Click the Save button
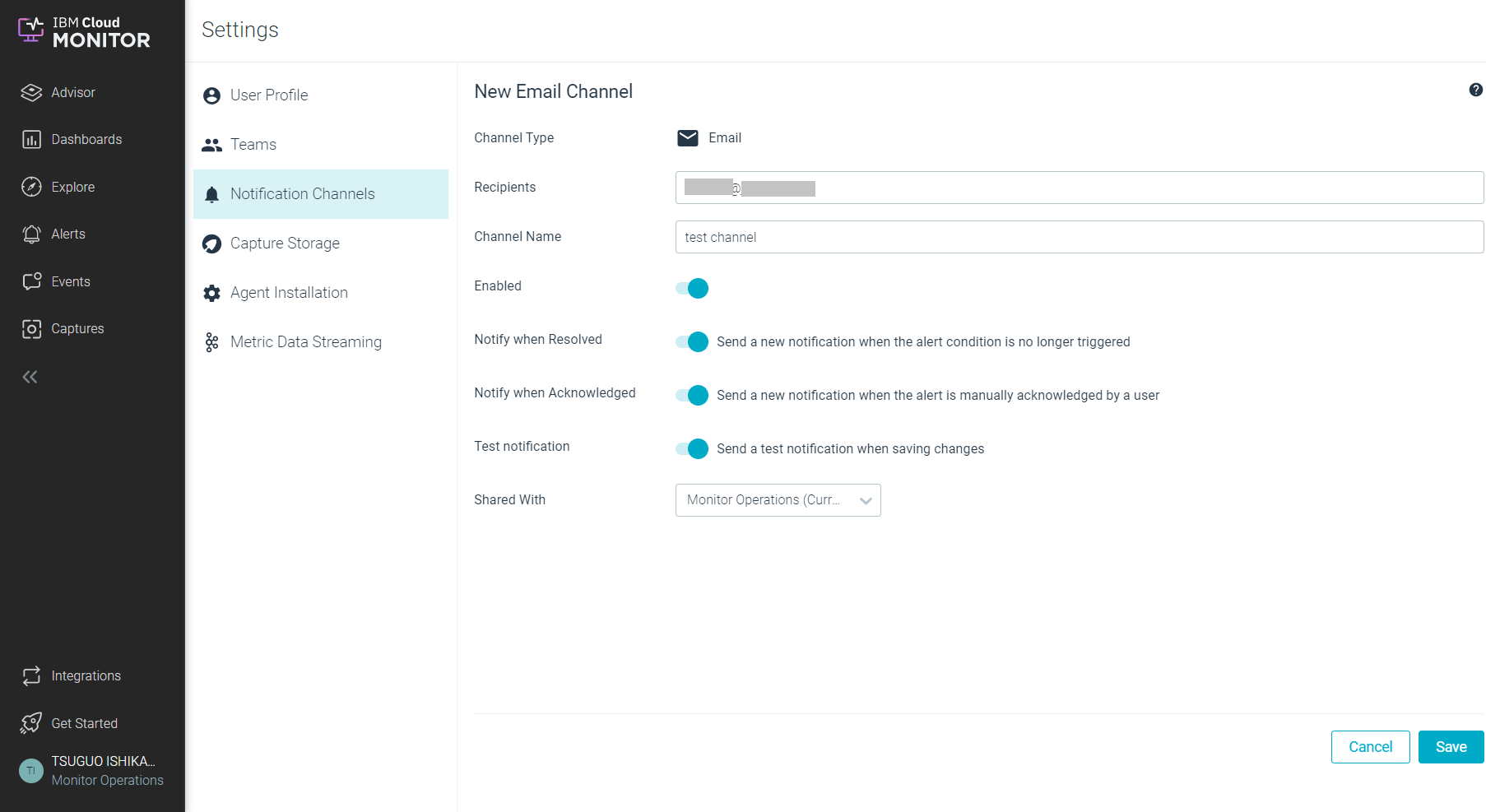Image resolution: width=1486 pixels, height=812 pixels. click(1451, 747)
